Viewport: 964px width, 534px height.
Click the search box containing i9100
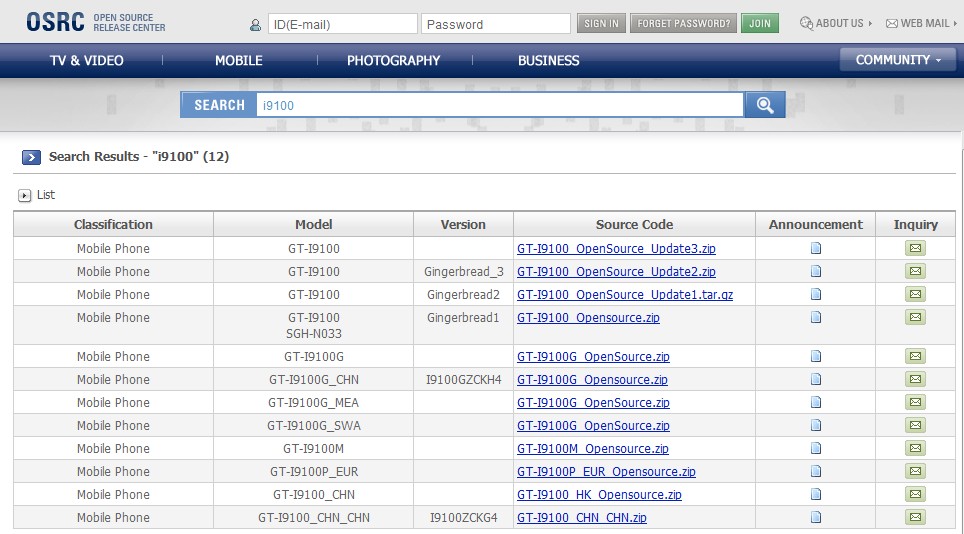[x=500, y=105]
